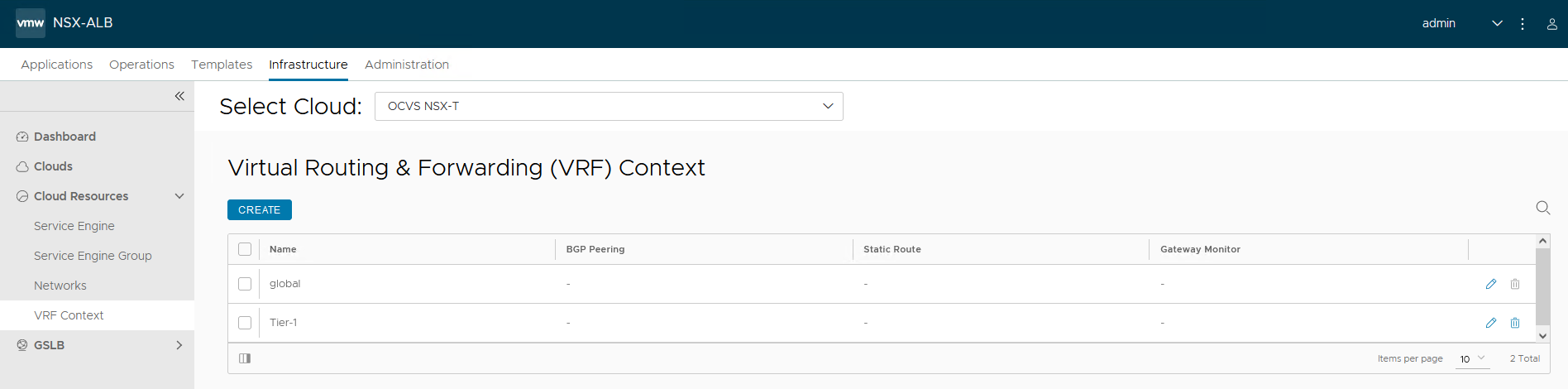Switch to the Applications tab
This screenshot has width=1568, height=389.
57,65
